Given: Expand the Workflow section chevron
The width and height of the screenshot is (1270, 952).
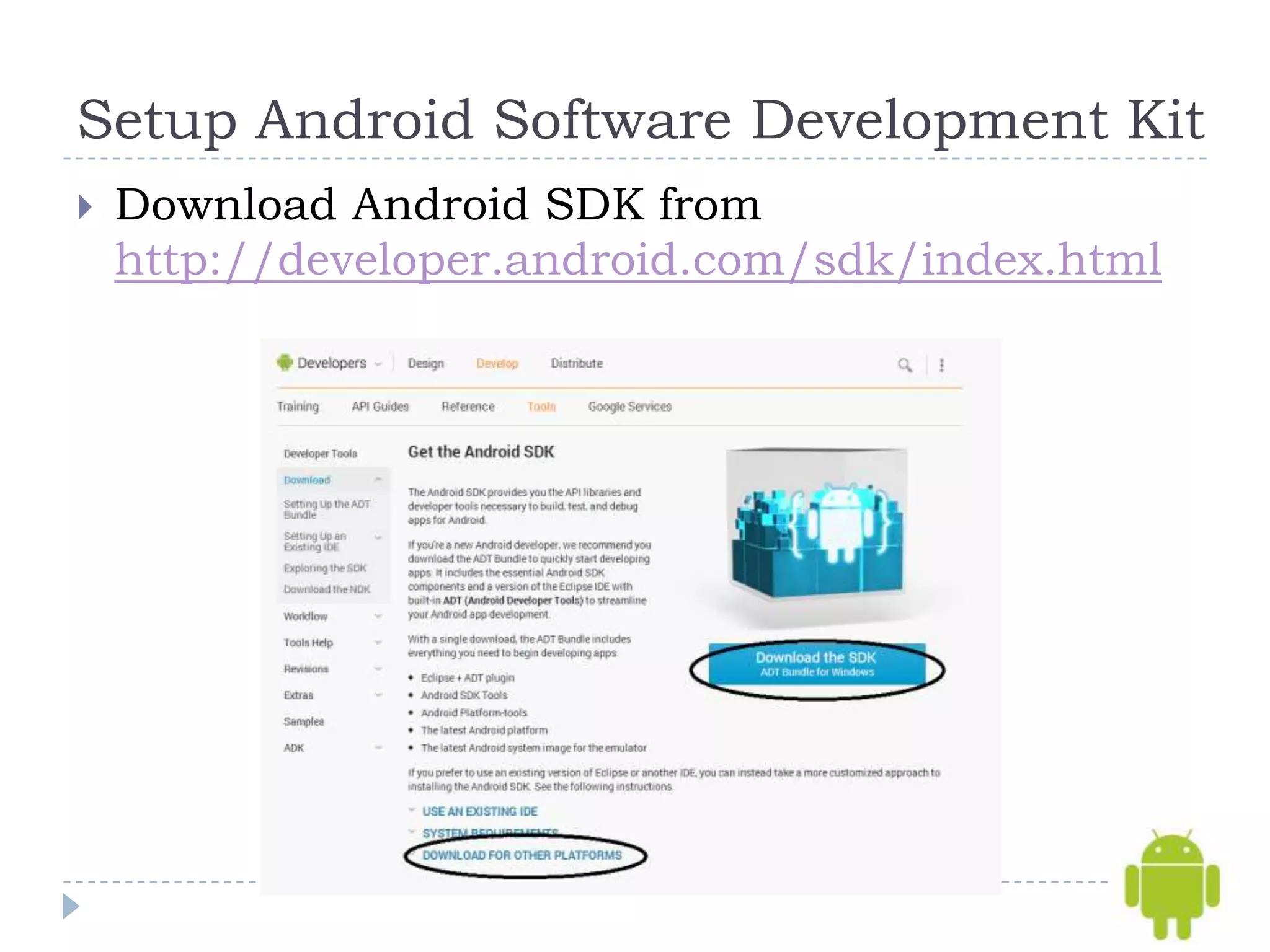Looking at the screenshot, I should tap(378, 616).
